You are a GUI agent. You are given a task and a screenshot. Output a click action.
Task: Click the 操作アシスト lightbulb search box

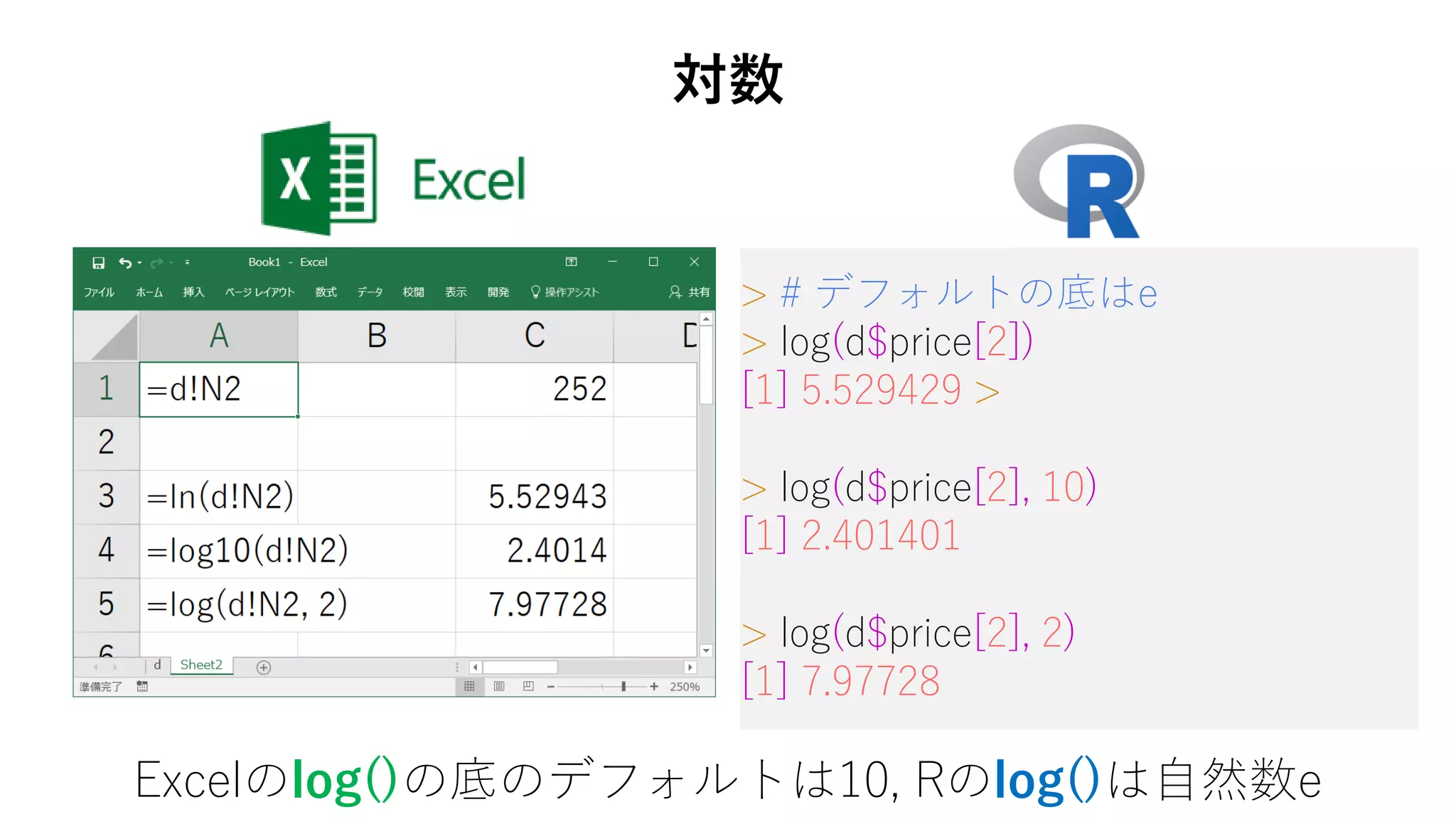click(x=565, y=292)
